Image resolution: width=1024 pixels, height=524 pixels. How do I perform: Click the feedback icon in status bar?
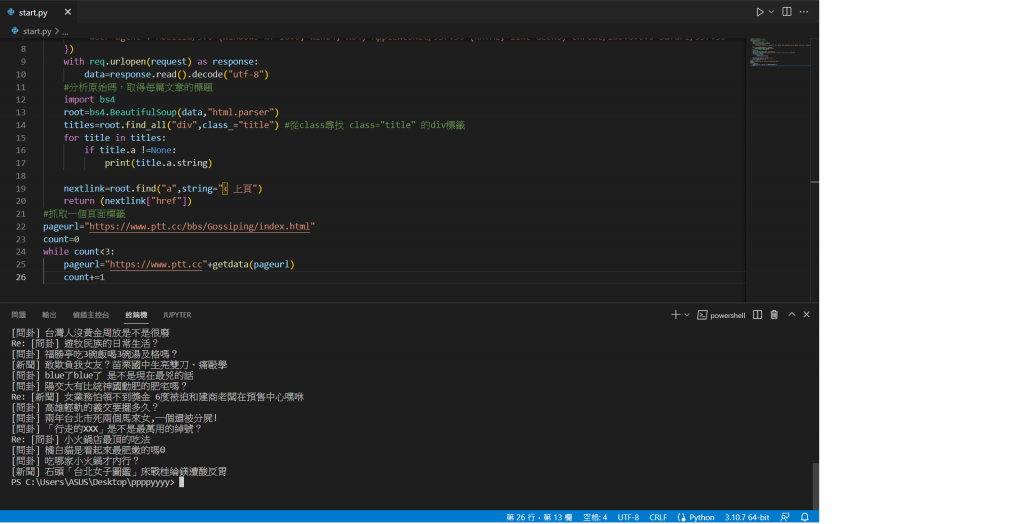785,517
